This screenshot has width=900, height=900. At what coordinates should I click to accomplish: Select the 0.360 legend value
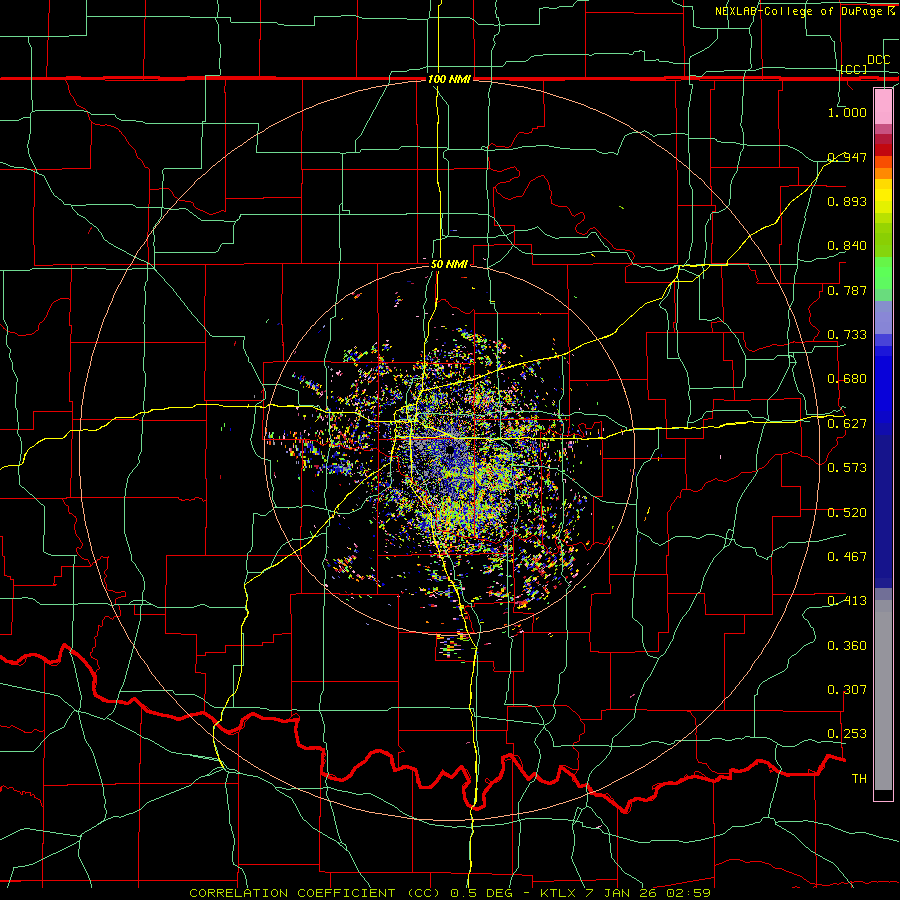[847, 646]
